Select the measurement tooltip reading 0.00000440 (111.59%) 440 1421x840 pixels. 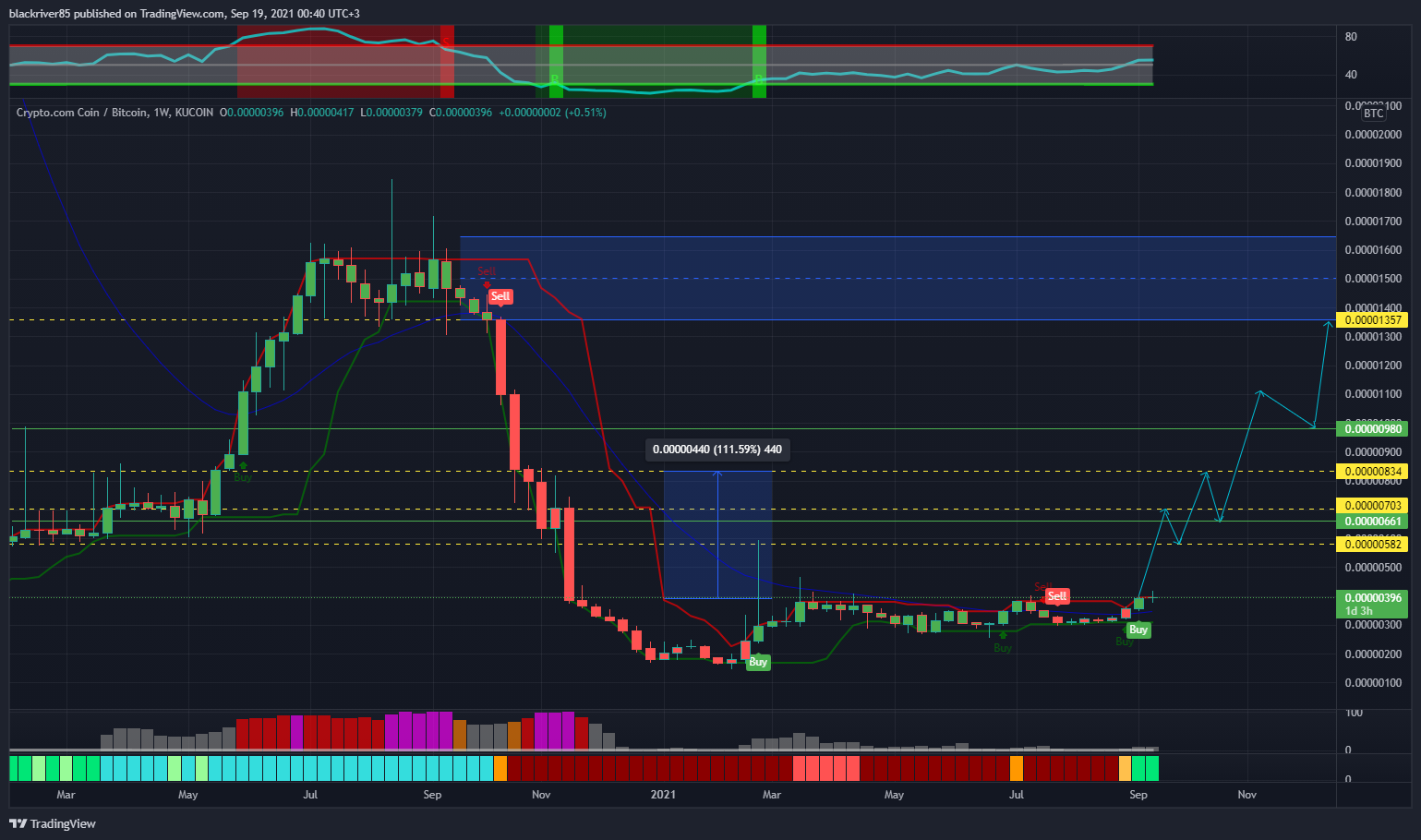pyautogui.click(x=717, y=450)
